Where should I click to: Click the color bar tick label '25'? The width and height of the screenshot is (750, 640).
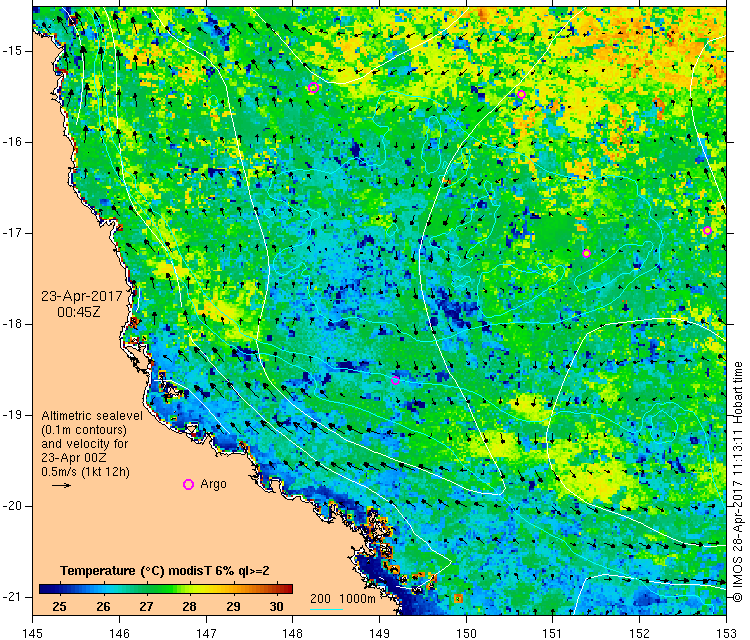(x=59, y=607)
